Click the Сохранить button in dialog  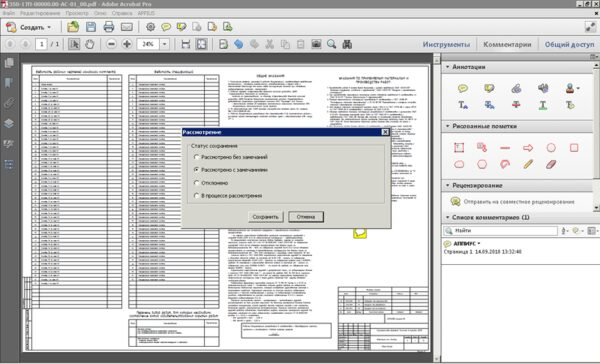pyautogui.click(x=266, y=217)
